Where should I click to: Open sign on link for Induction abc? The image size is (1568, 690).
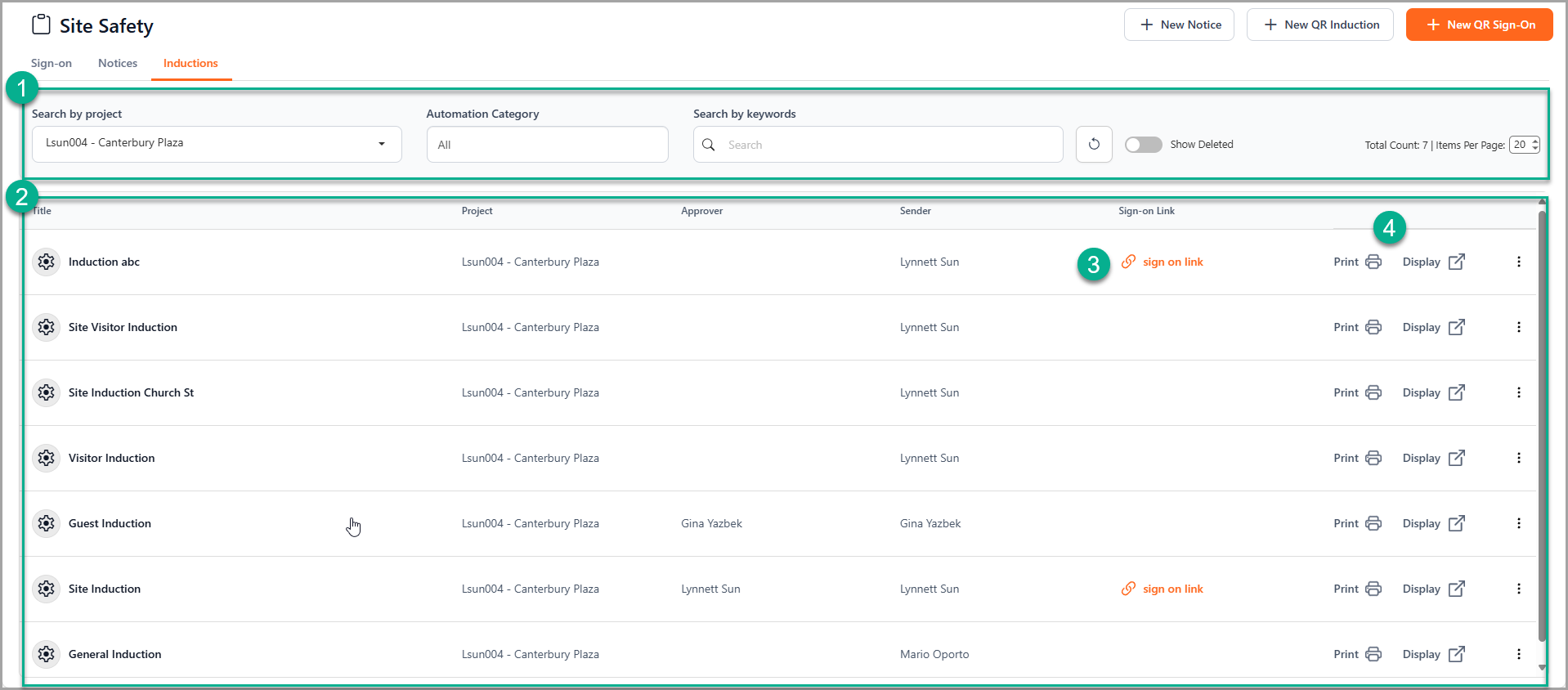point(1162,262)
